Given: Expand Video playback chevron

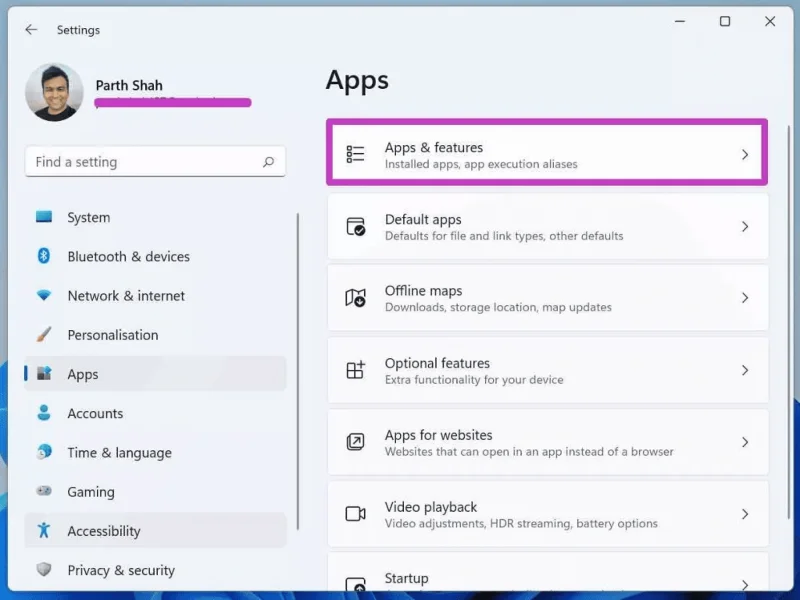Looking at the screenshot, I should tap(745, 514).
